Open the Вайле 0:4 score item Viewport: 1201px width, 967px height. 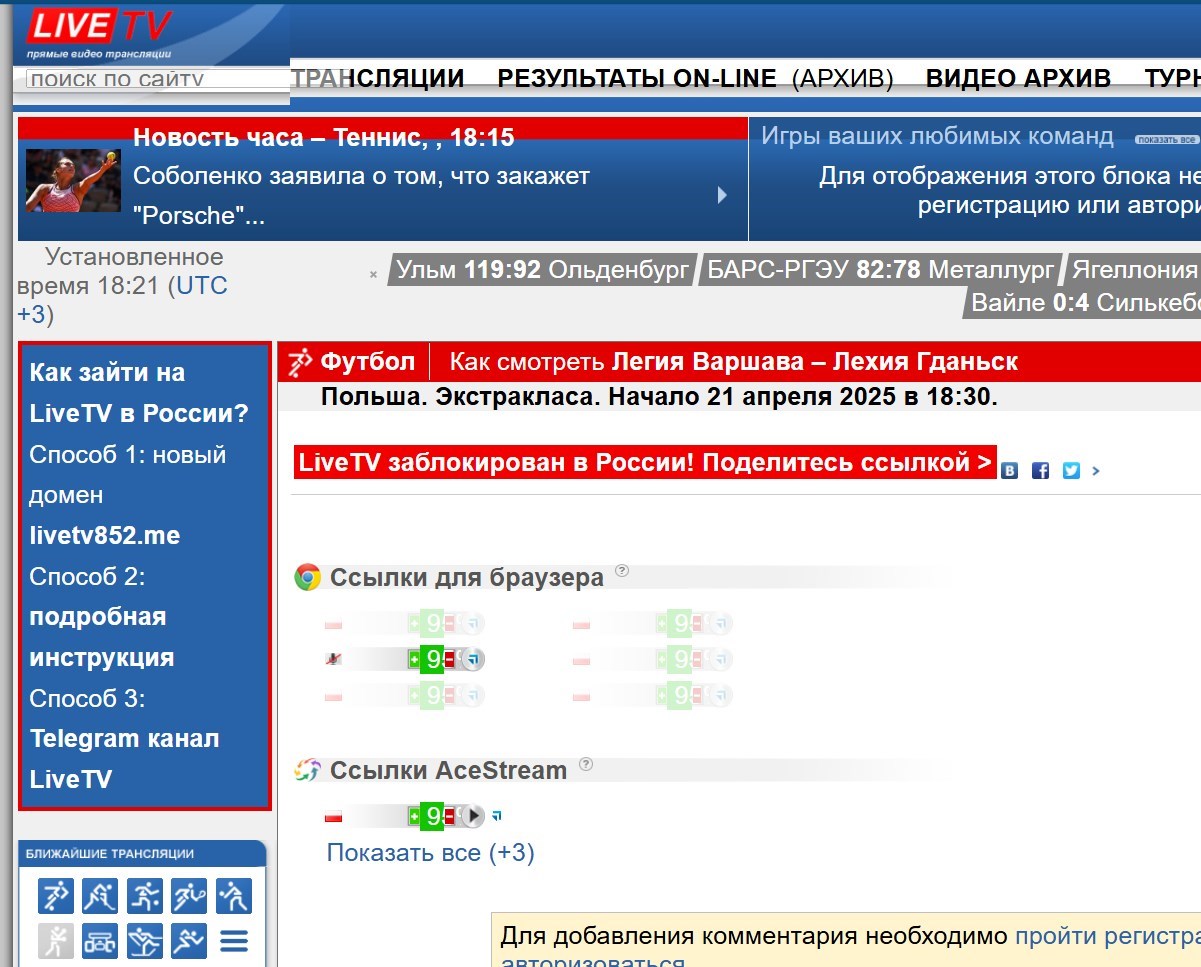point(1084,303)
